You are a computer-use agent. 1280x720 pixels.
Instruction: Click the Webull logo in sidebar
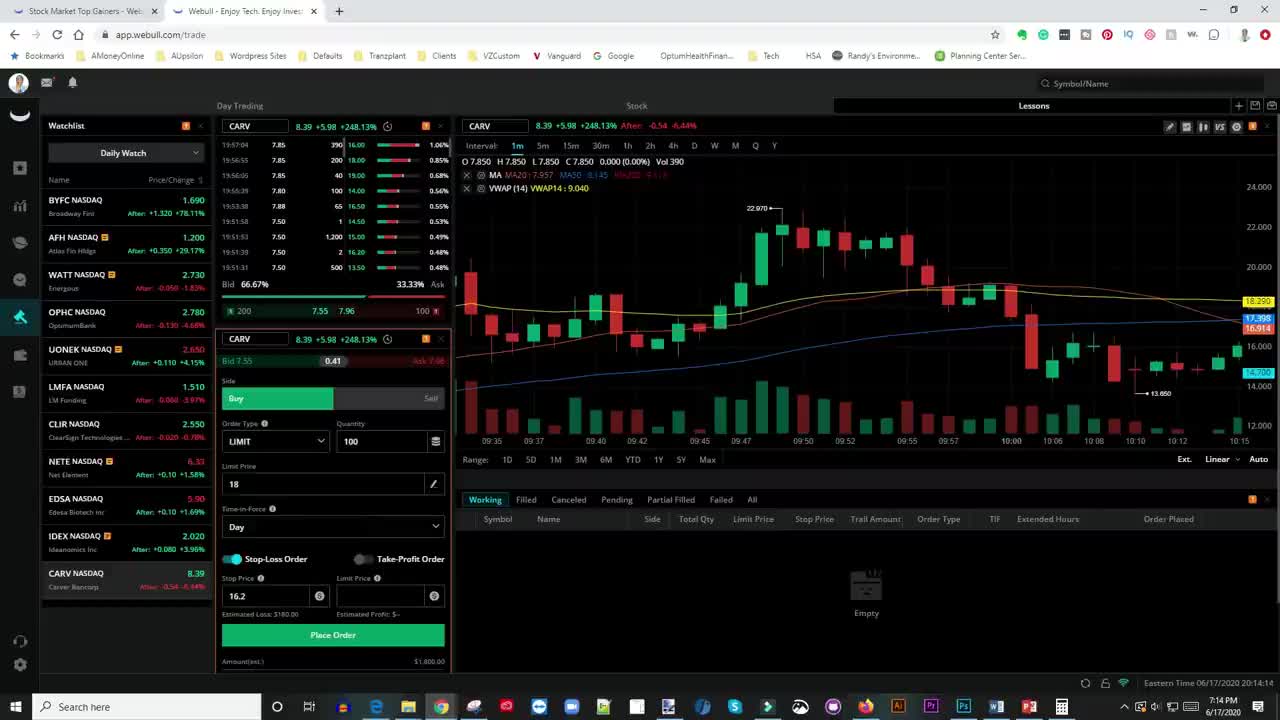tap(19, 117)
